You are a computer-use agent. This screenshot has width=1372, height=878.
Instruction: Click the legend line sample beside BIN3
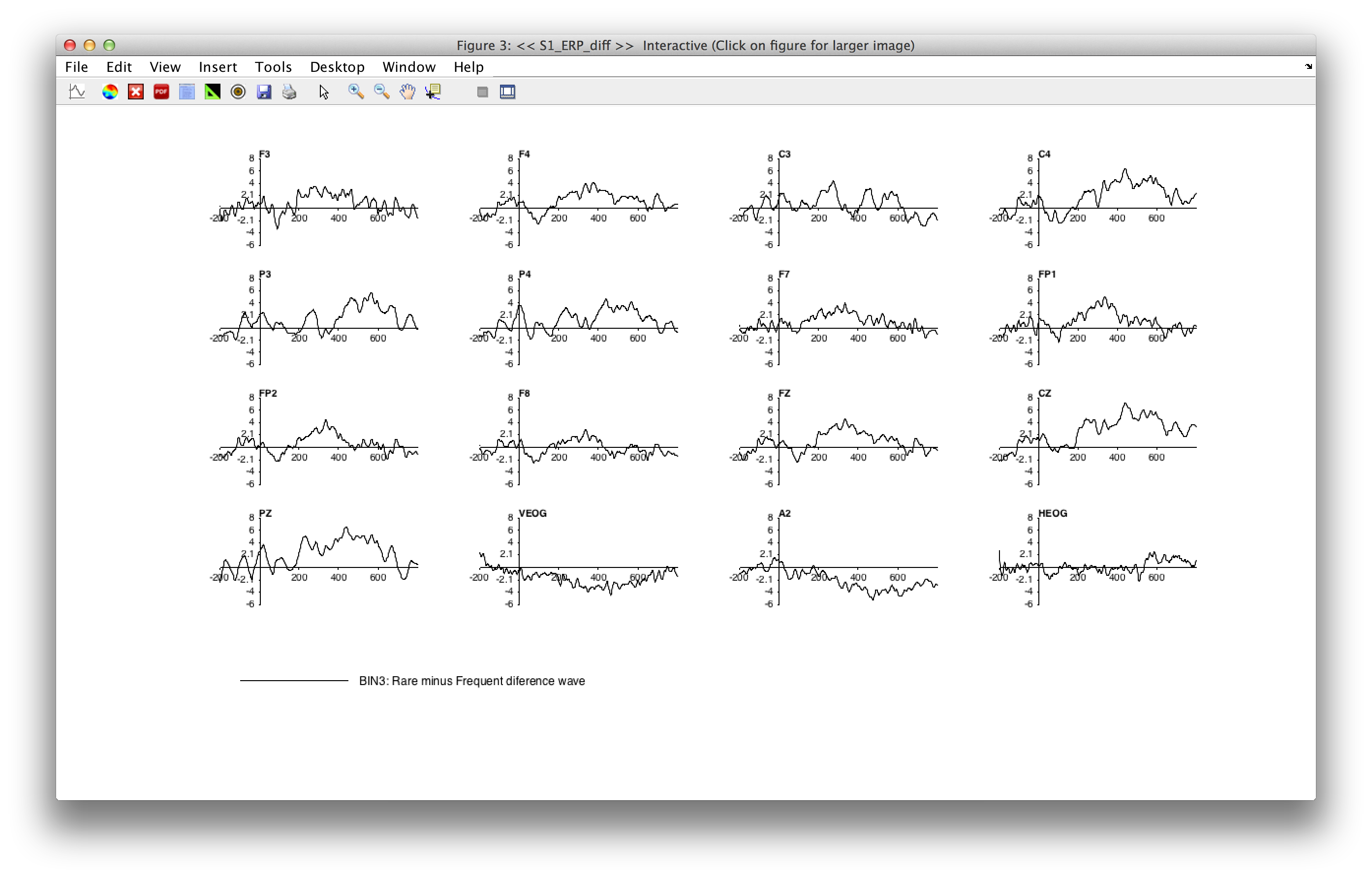tap(294, 680)
